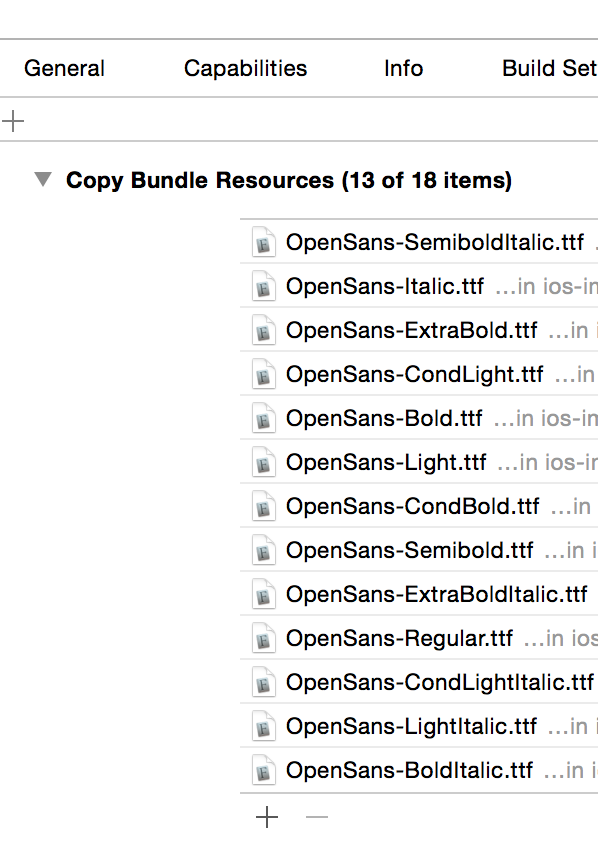Image resolution: width=598 pixels, height=846 pixels.
Task: Select the OpenSans-Semibold.ttf list entry
Action: tap(400, 550)
